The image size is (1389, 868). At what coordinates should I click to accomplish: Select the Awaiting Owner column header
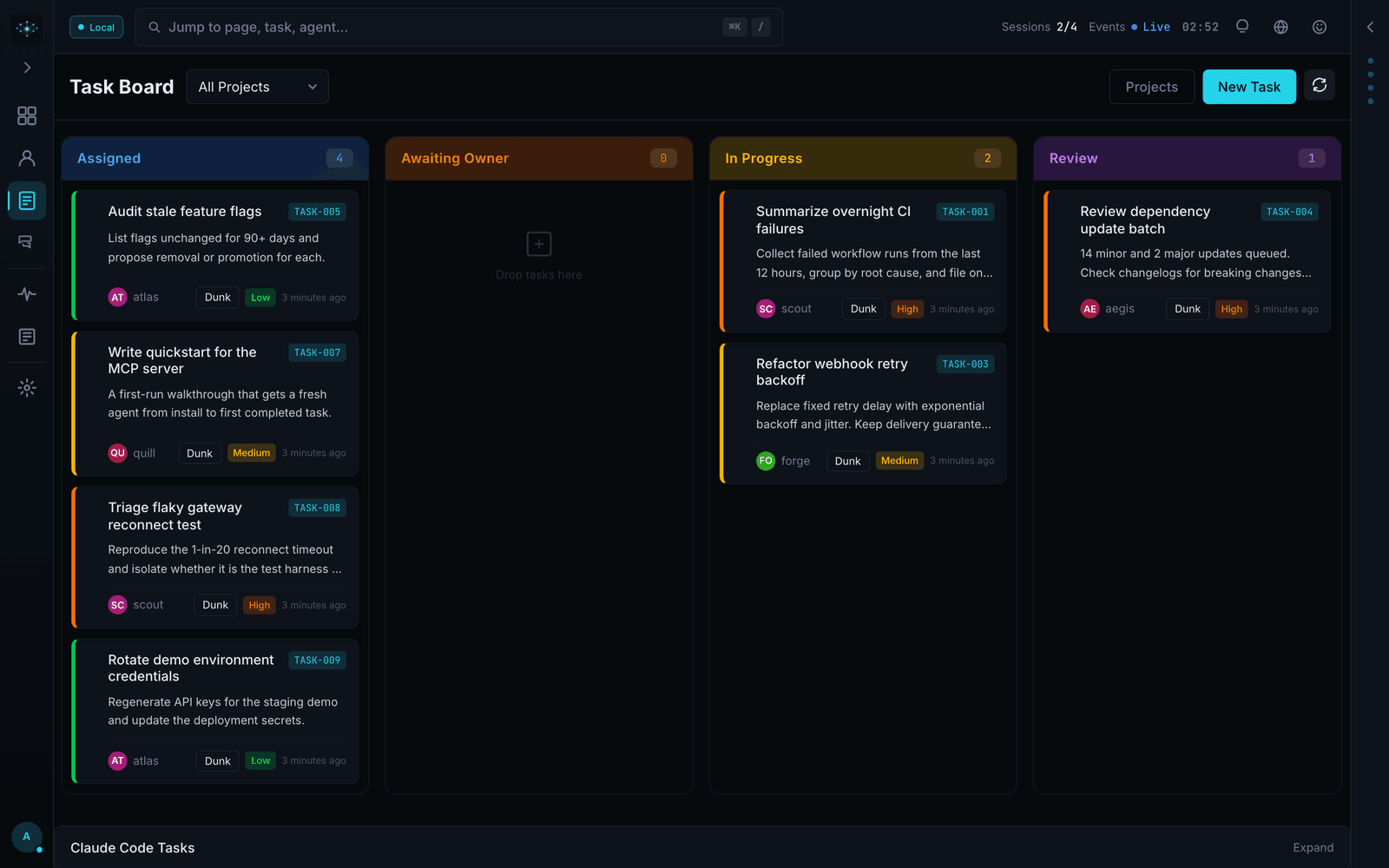click(x=539, y=158)
